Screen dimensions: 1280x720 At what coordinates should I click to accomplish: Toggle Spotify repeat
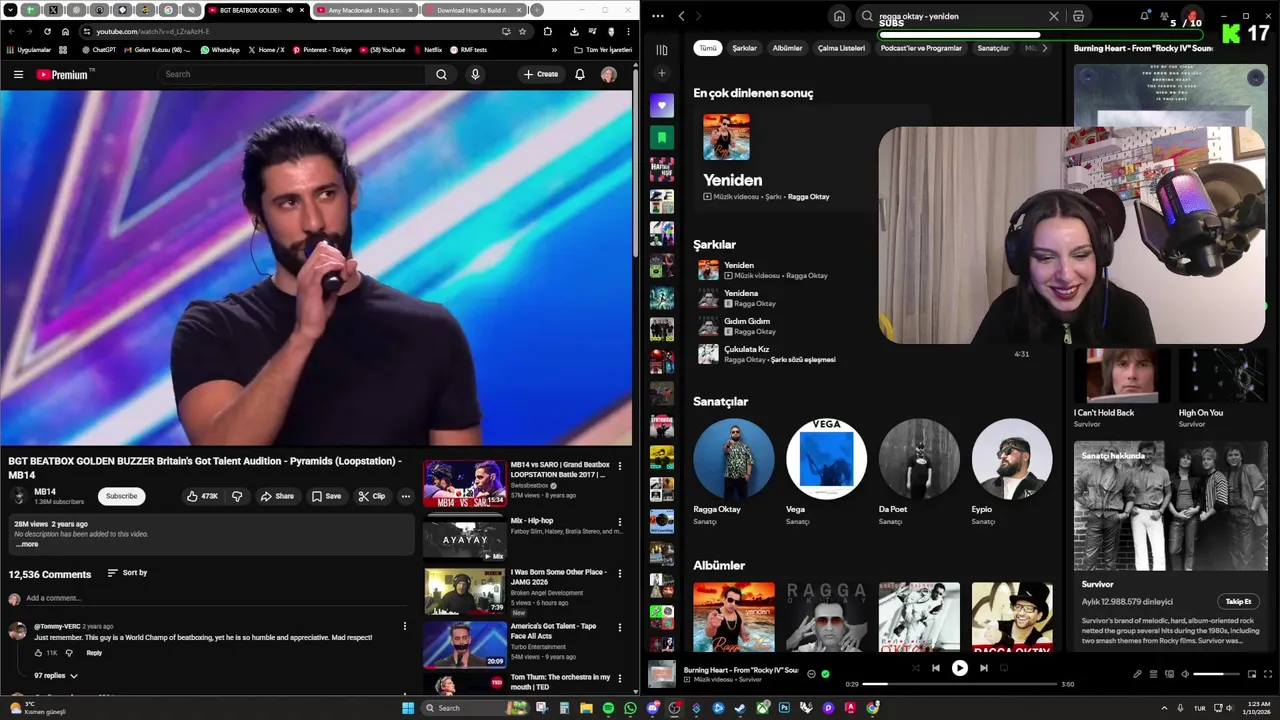pyautogui.click(x=1004, y=668)
